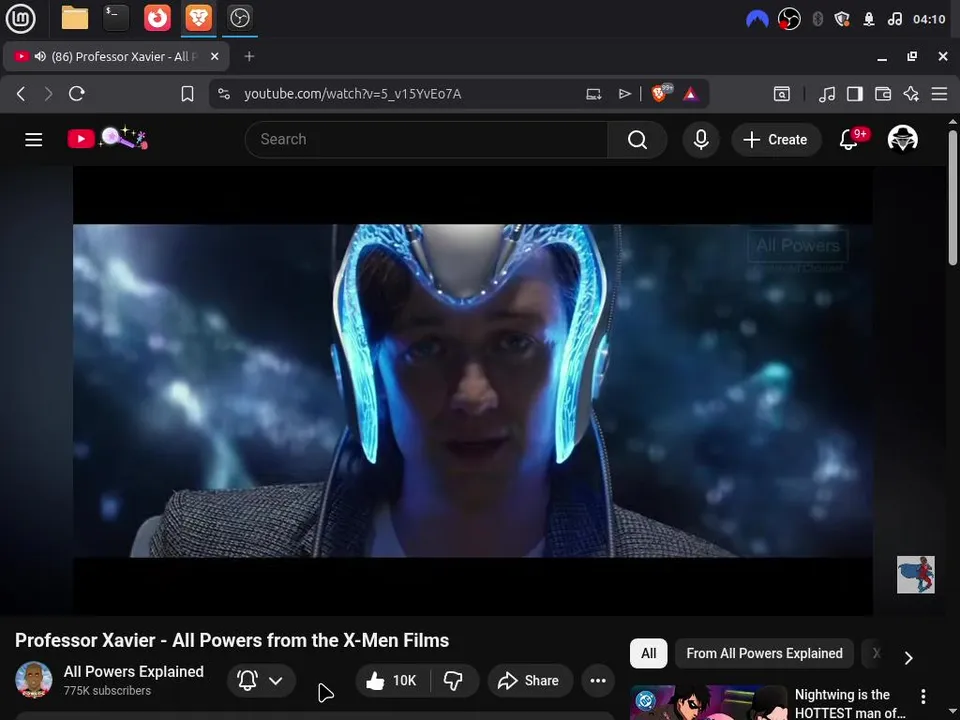This screenshot has height=720, width=960.
Task: Switch to Brave browser in the taskbar
Action: 198,18
